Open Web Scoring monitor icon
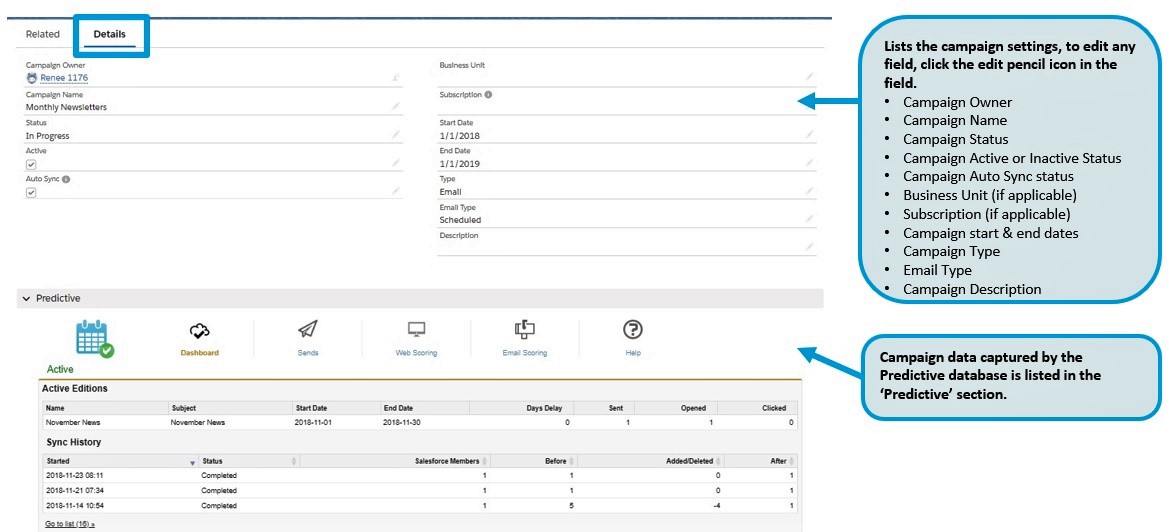Image resolution: width=1169 pixels, height=532 pixels. 416,330
